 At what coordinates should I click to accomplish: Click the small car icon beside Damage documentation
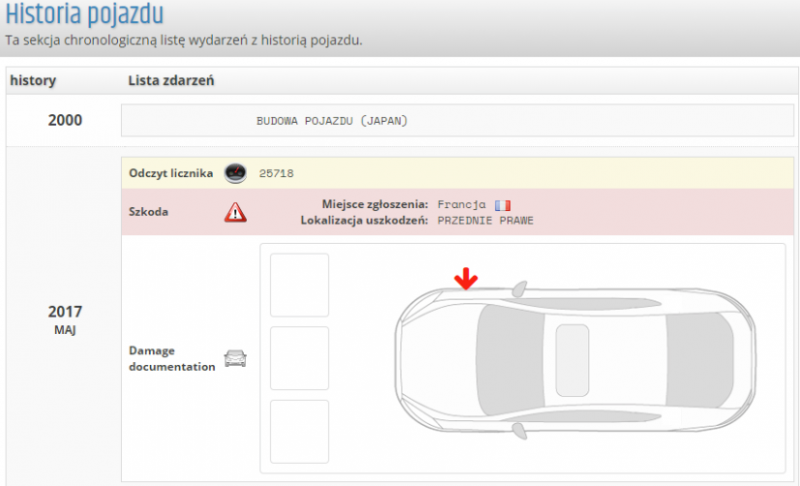point(235,358)
